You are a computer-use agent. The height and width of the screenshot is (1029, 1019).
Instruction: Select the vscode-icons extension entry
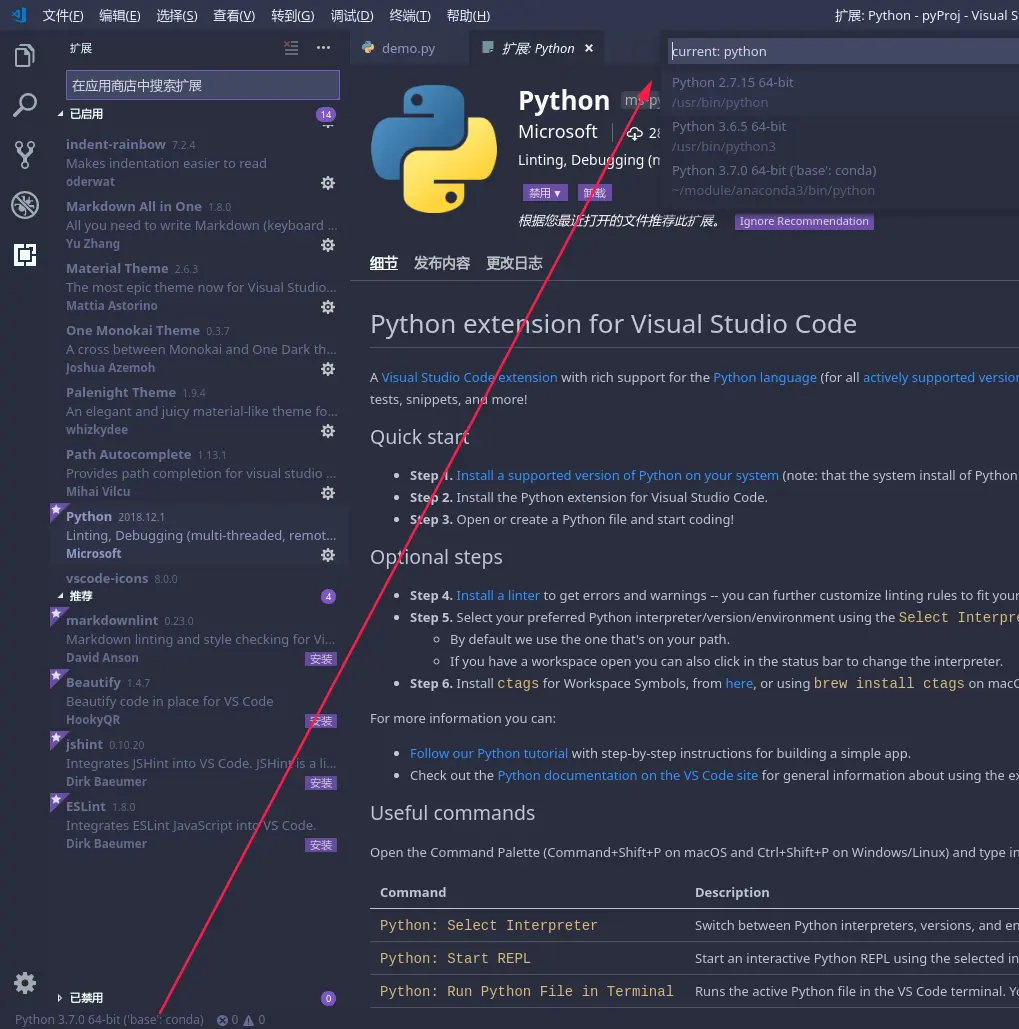[x=197, y=578]
